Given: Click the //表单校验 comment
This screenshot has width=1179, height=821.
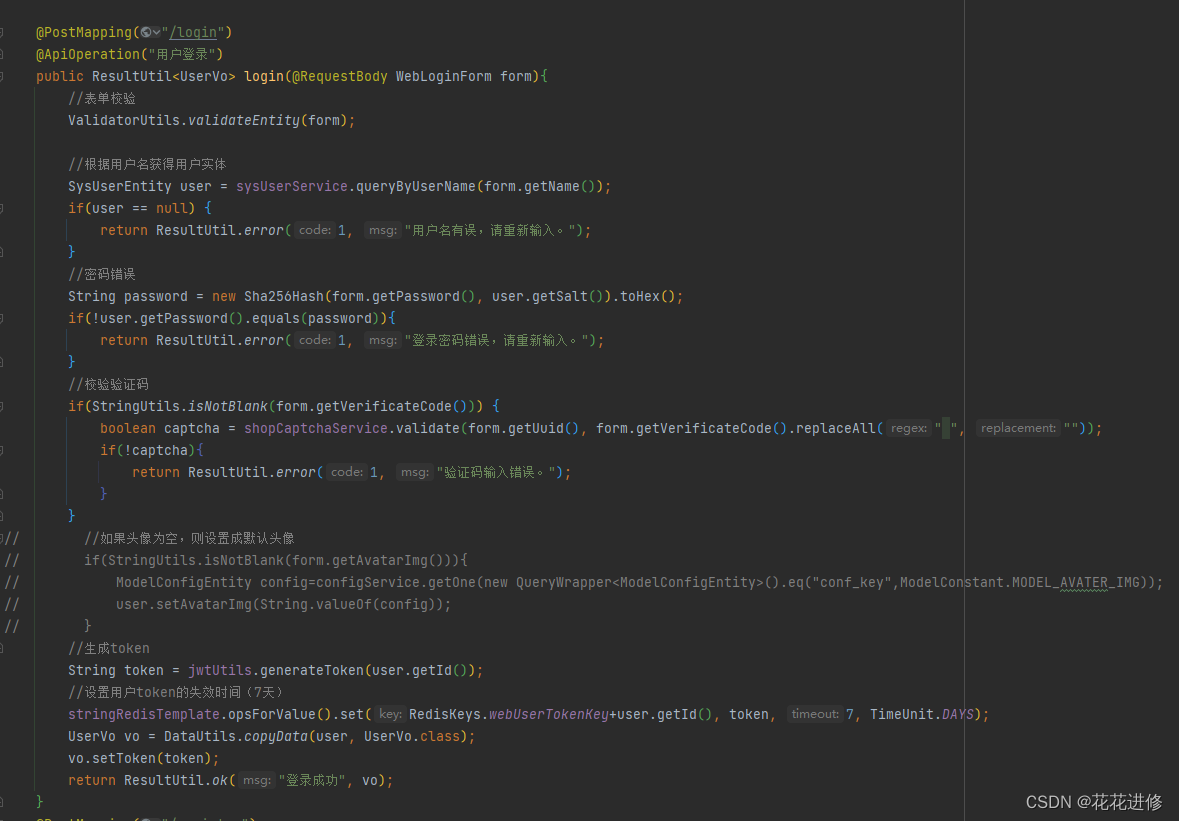Looking at the screenshot, I should [x=102, y=98].
